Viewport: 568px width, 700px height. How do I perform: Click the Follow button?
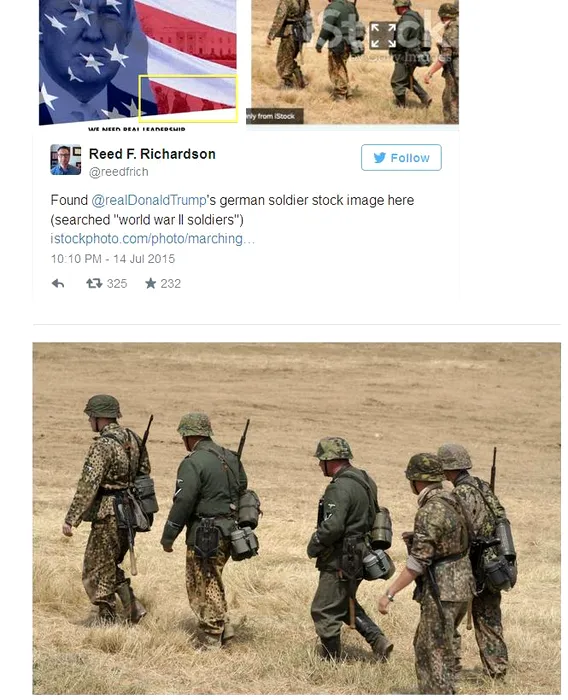coord(401,157)
